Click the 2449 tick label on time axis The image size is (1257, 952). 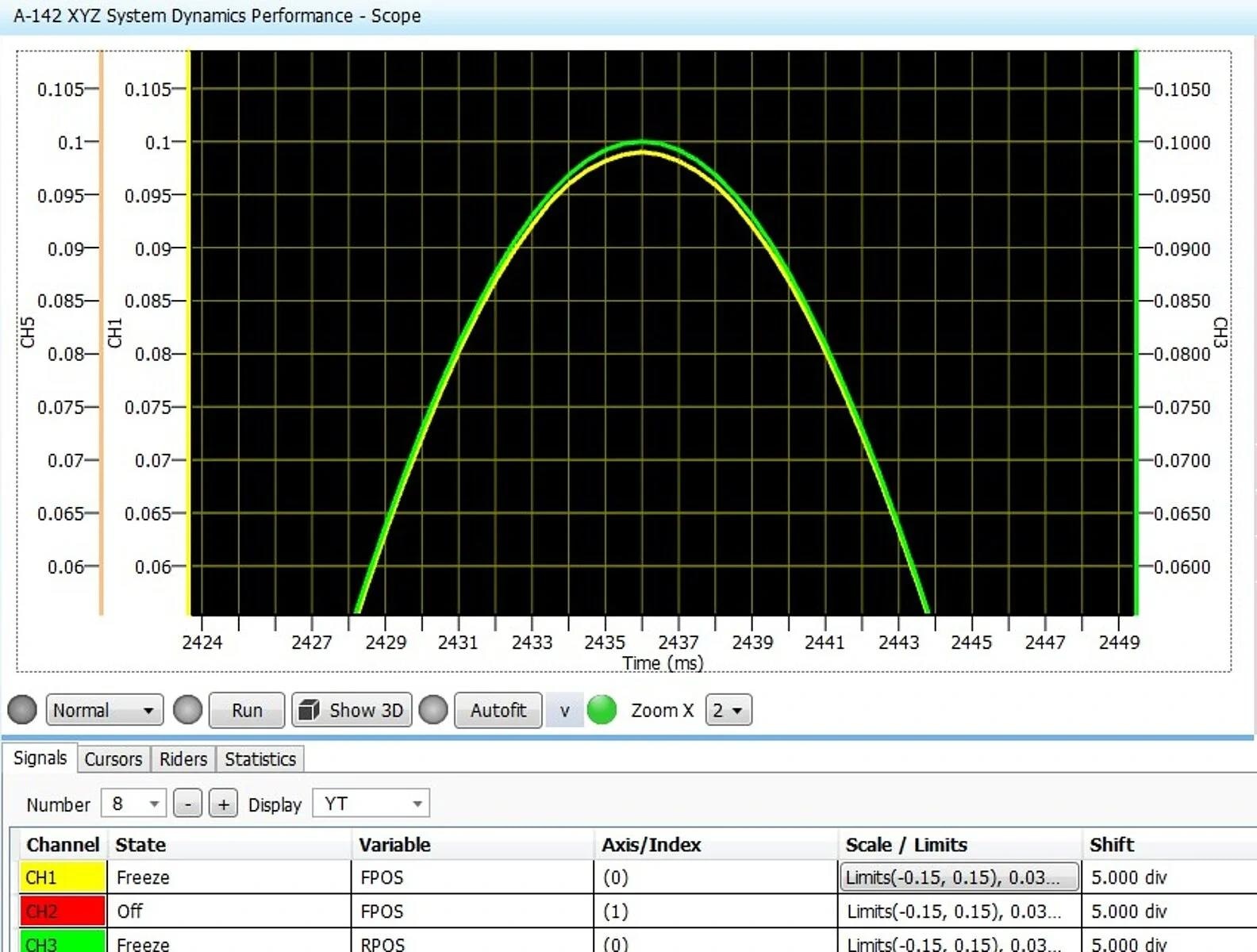(x=1119, y=642)
